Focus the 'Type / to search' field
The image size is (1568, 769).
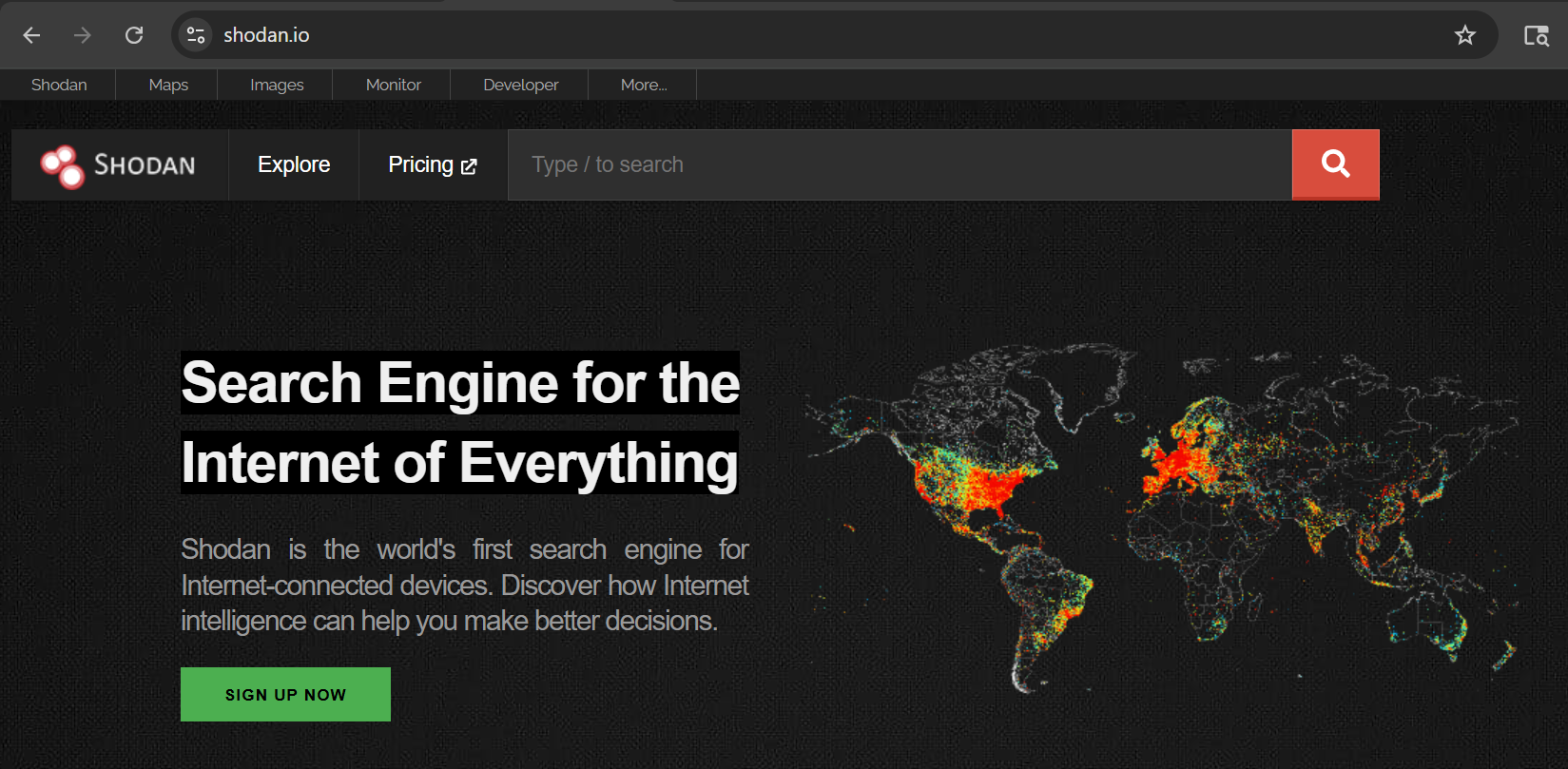tap(900, 164)
